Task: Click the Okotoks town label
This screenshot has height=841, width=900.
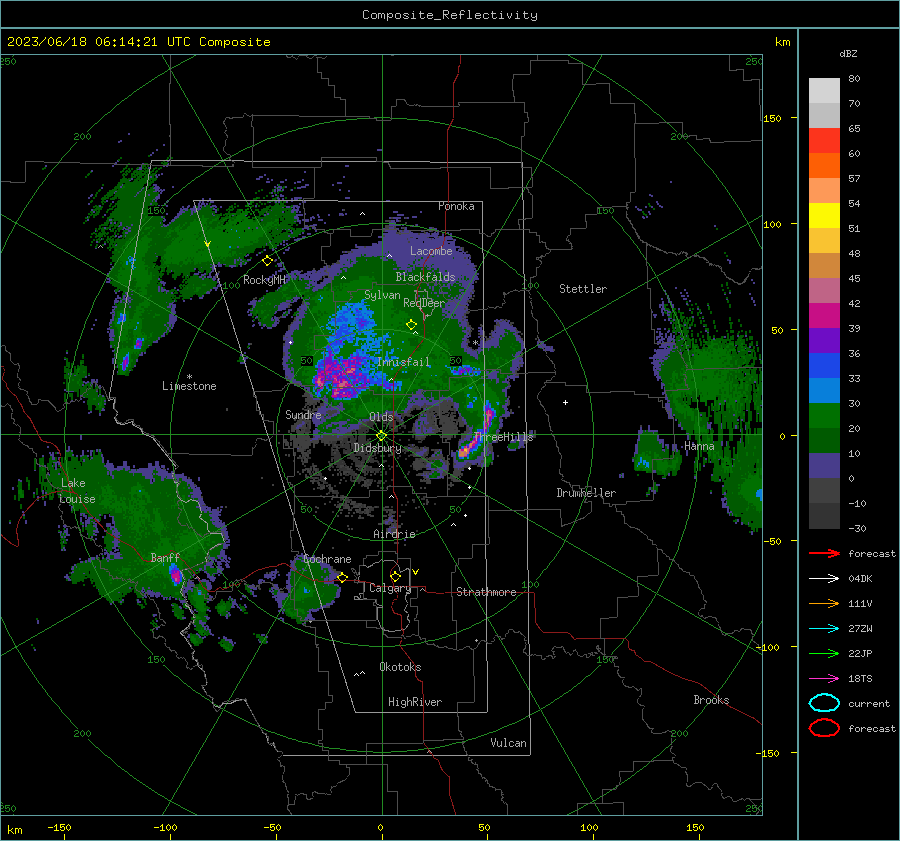Action: tap(400, 667)
